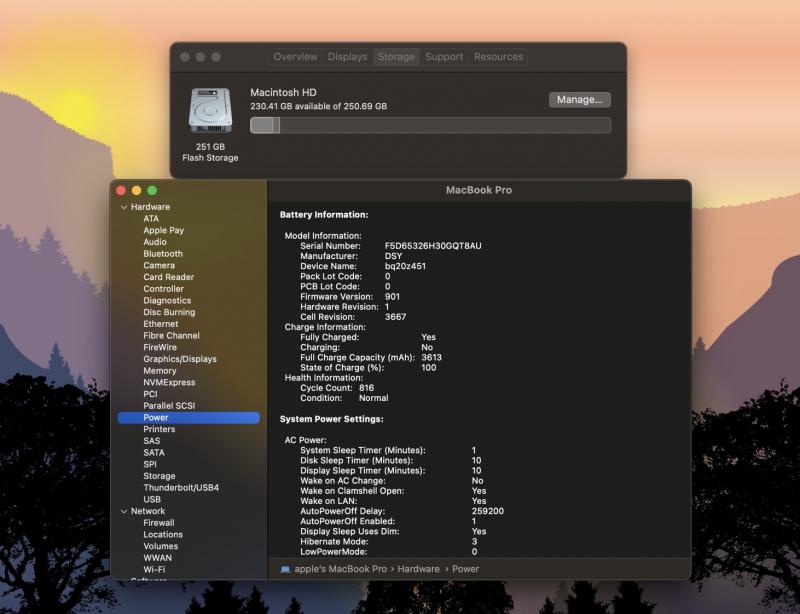Viewport: 800px width, 614px height.
Task: Click '230.41 GB available of 250.69 GB' text
Action: [318, 106]
